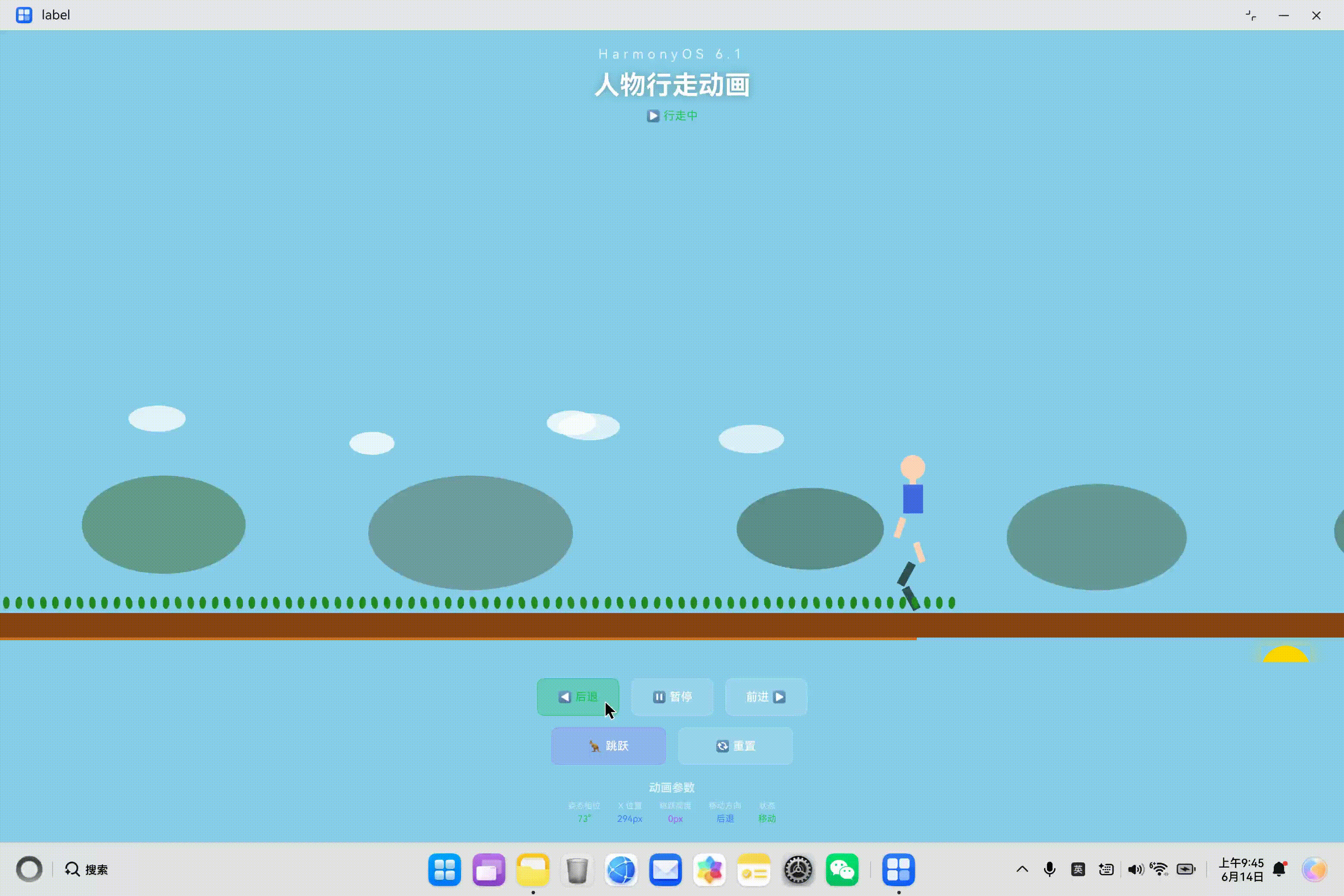
Task: Open the notification bell icon
Action: pos(1280,869)
